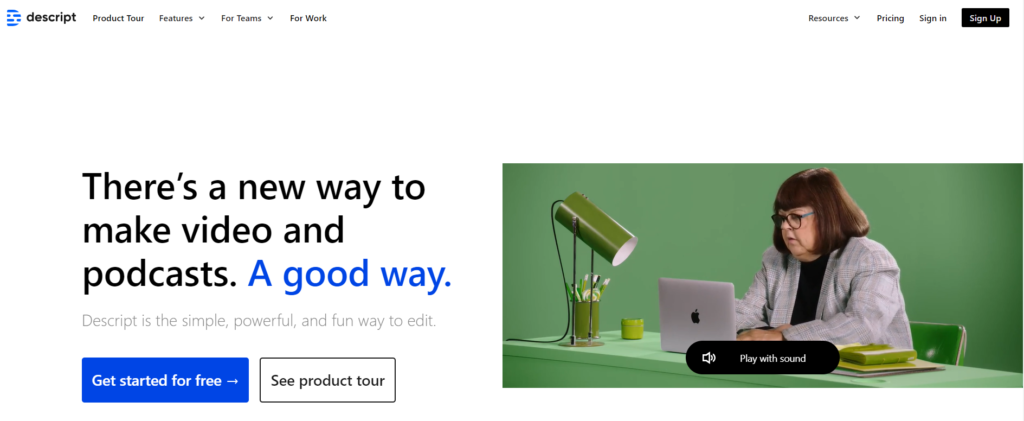The width and height of the screenshot is (1024, 421).
Task: Click the speaker icon on video
Action: (x=709, y=358)
